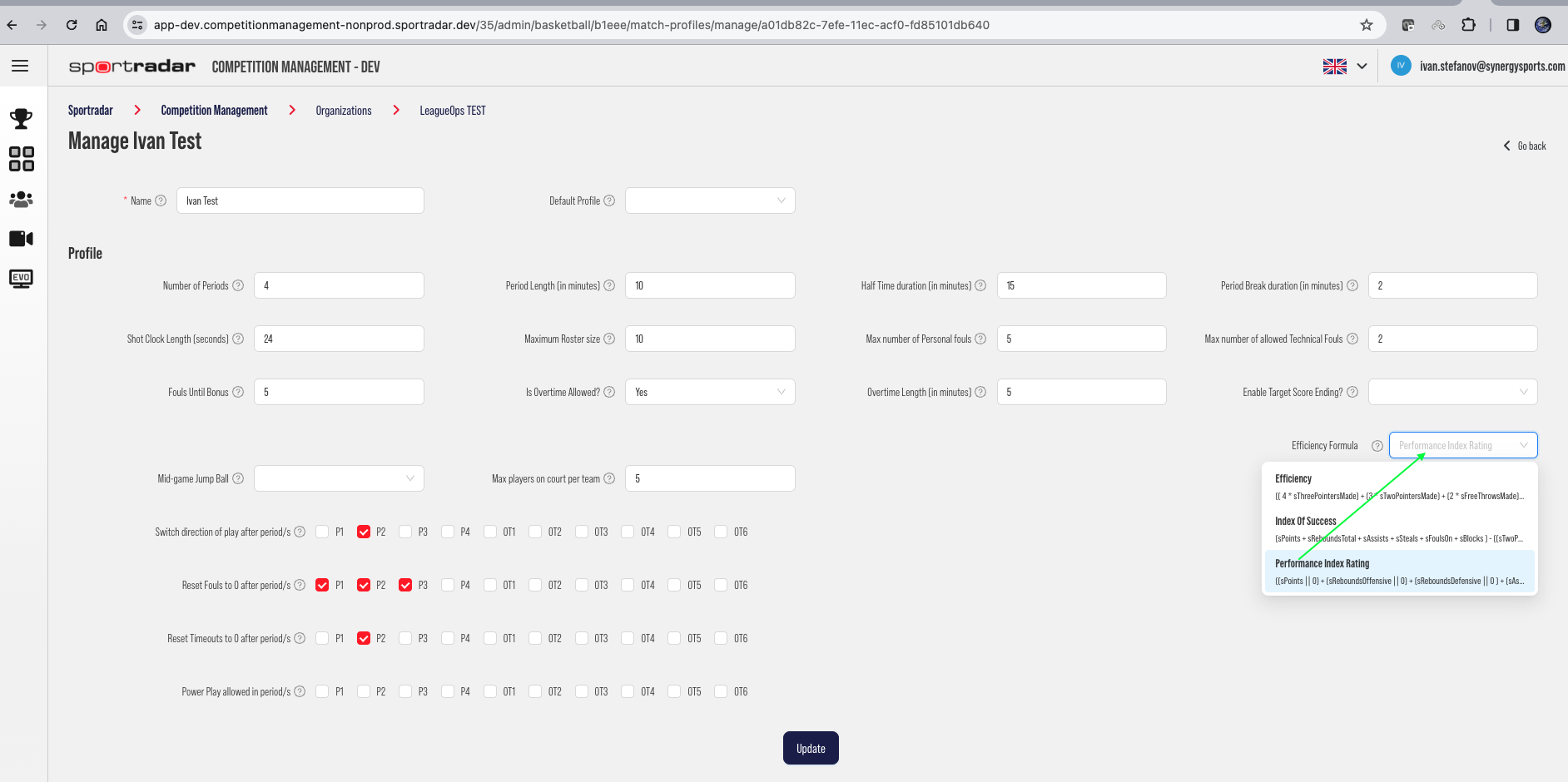Uncheck P2 for Reset Timeouts to 0

point(364,638)
